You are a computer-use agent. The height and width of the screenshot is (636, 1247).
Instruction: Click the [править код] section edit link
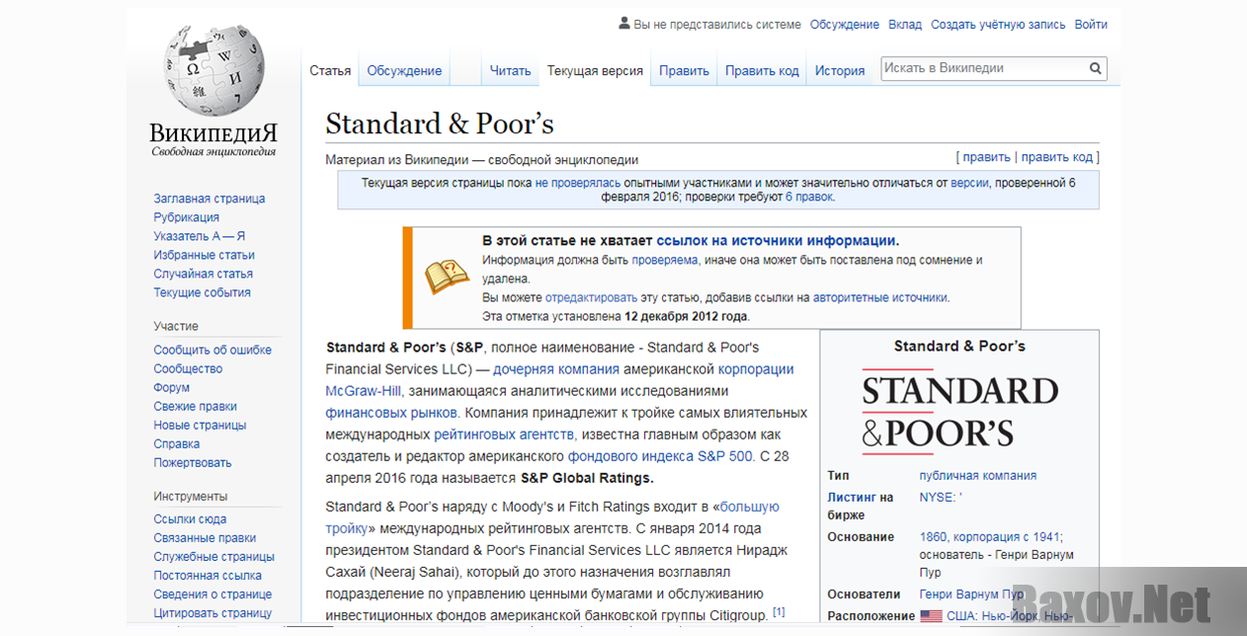point(1057,157)
